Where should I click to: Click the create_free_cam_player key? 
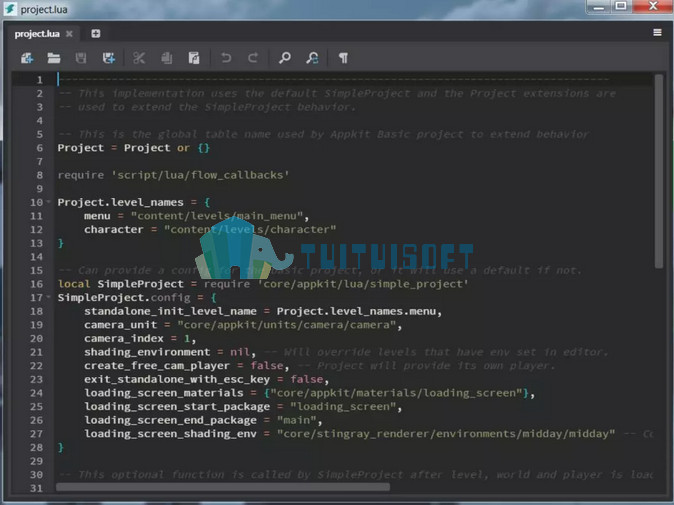pos(157,366)
